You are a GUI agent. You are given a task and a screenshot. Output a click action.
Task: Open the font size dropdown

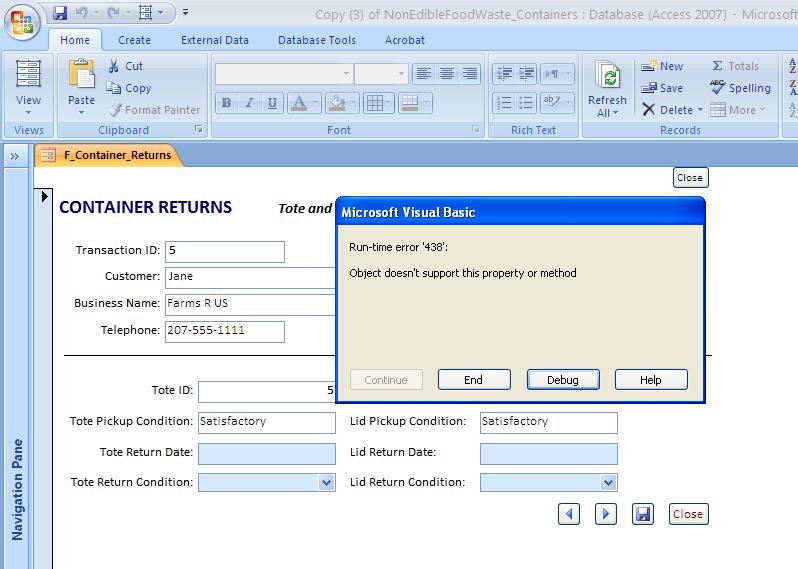coord(401,74)
